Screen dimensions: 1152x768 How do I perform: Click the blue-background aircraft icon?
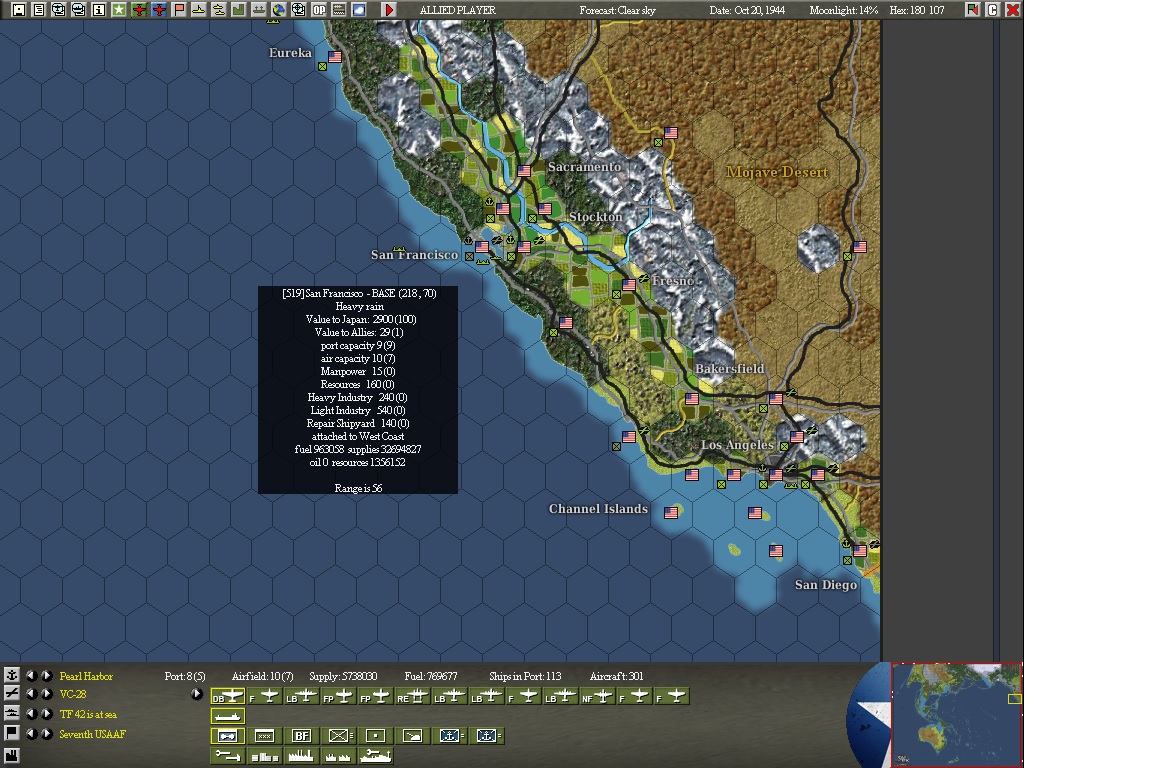pos(159,10)
